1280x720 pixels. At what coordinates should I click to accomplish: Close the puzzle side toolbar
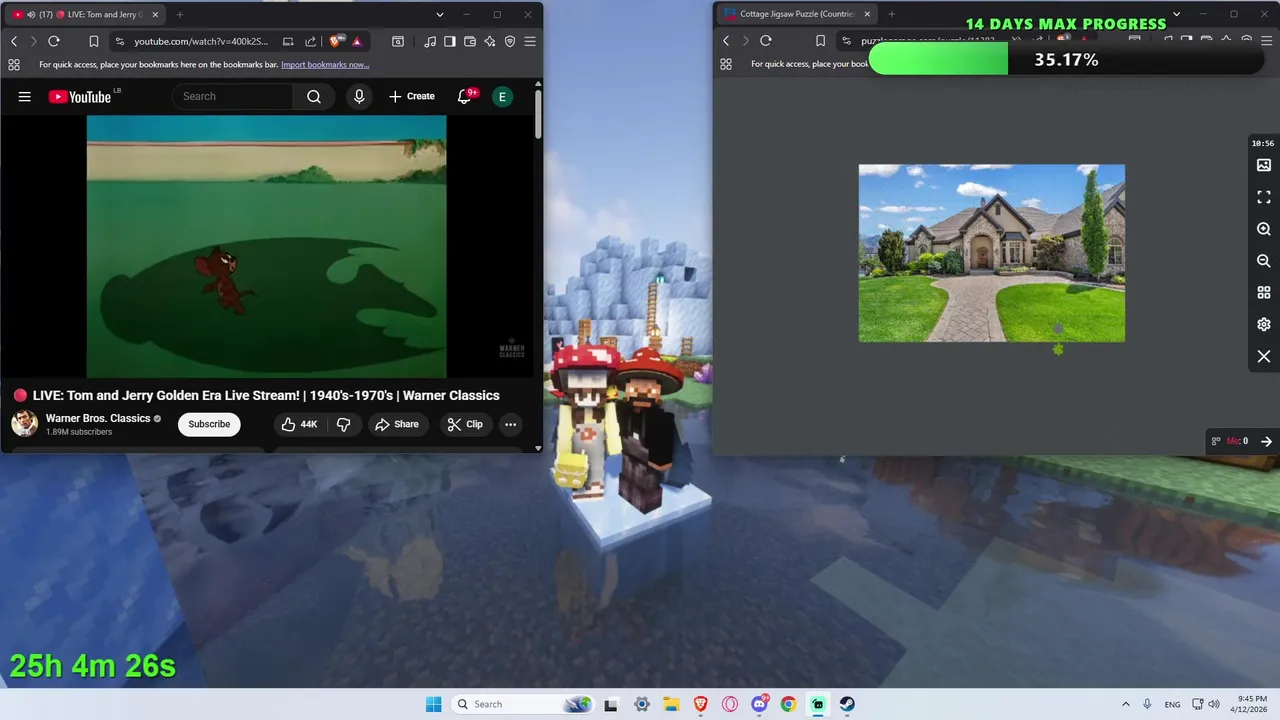[x=1264, y=357]
